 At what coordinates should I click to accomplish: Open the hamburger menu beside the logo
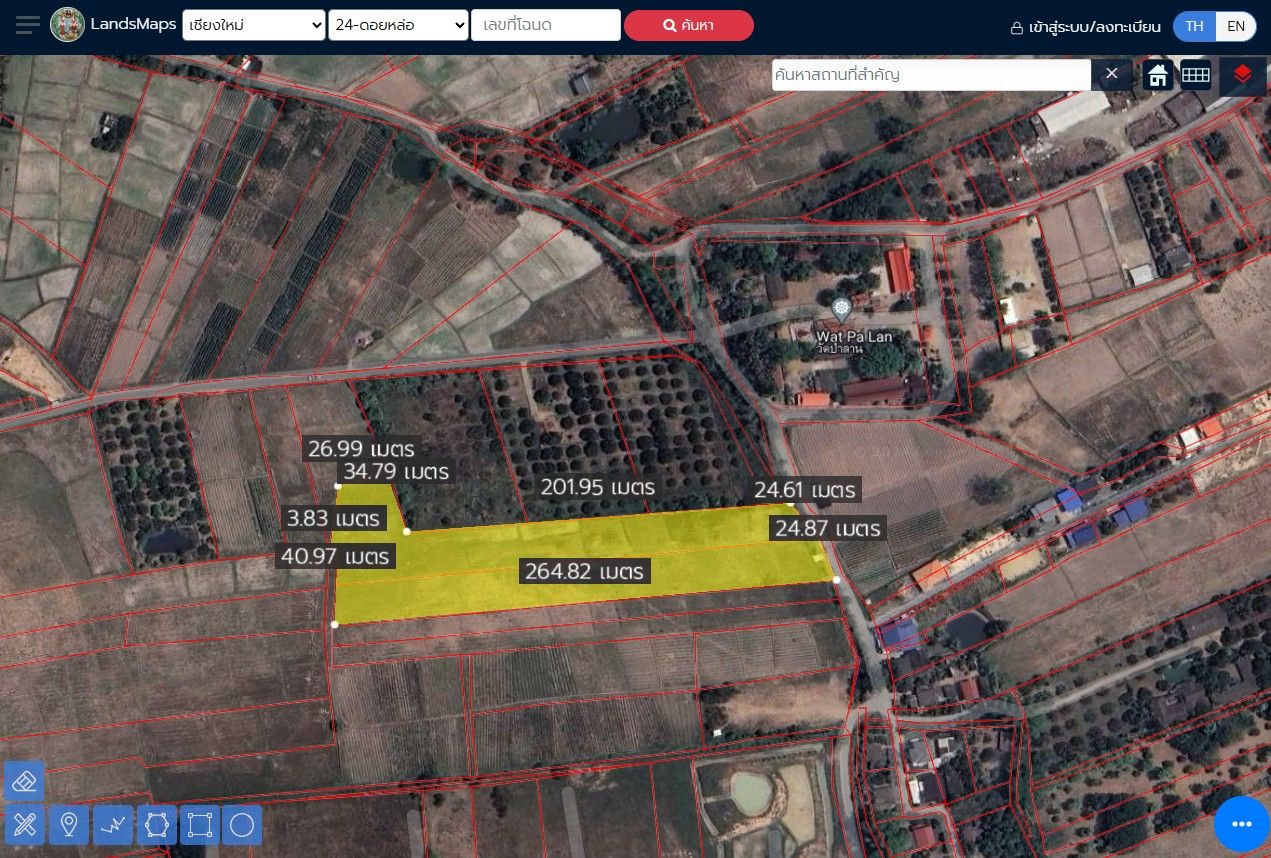click(x=28, y=25)
